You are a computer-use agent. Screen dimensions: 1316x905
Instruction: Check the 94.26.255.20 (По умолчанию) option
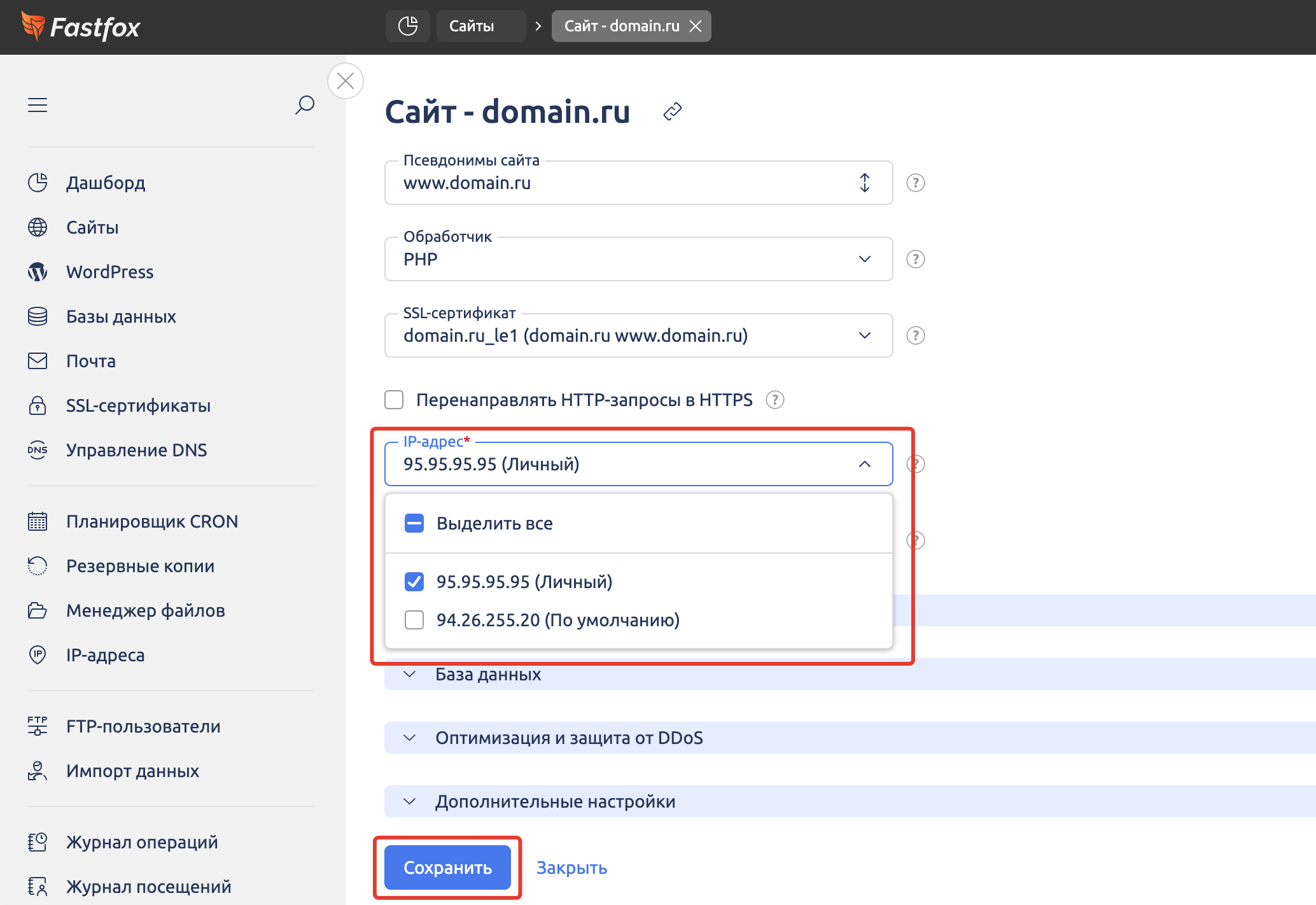pyautogui.click(x=414, y=620)
